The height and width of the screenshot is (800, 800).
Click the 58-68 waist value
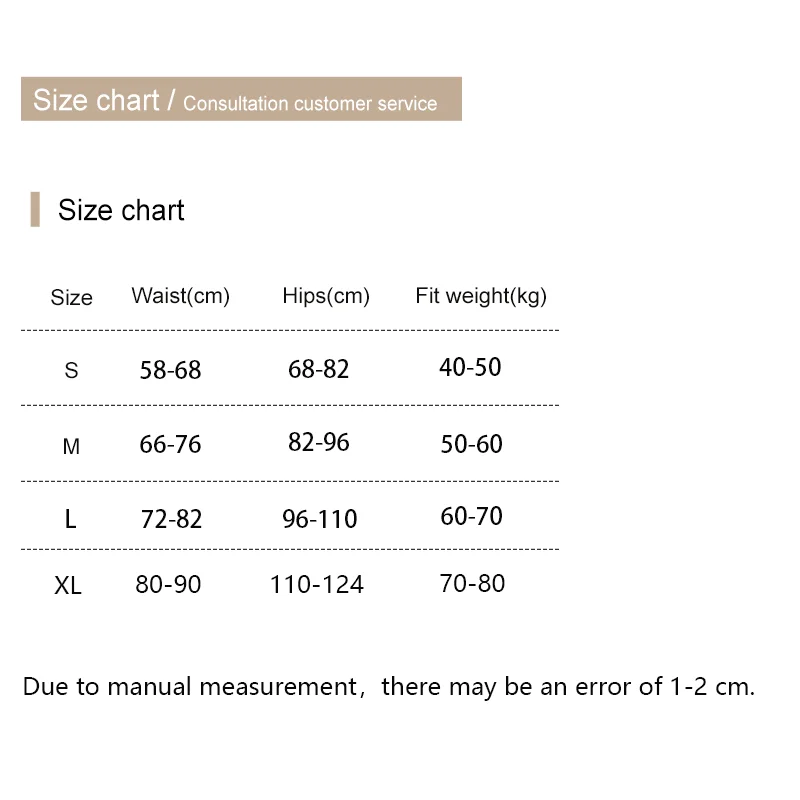[170, 370]
